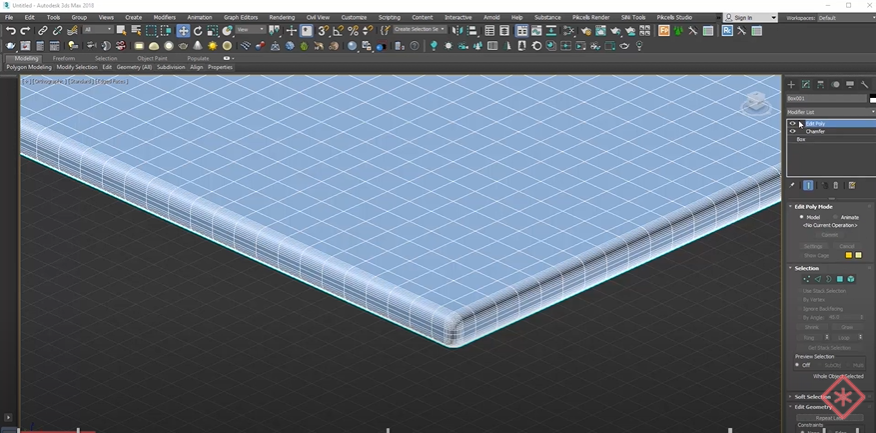Screen dimensions: 876x433
Task: Open the Create panel tab icon
Action: tap(791, 85)
